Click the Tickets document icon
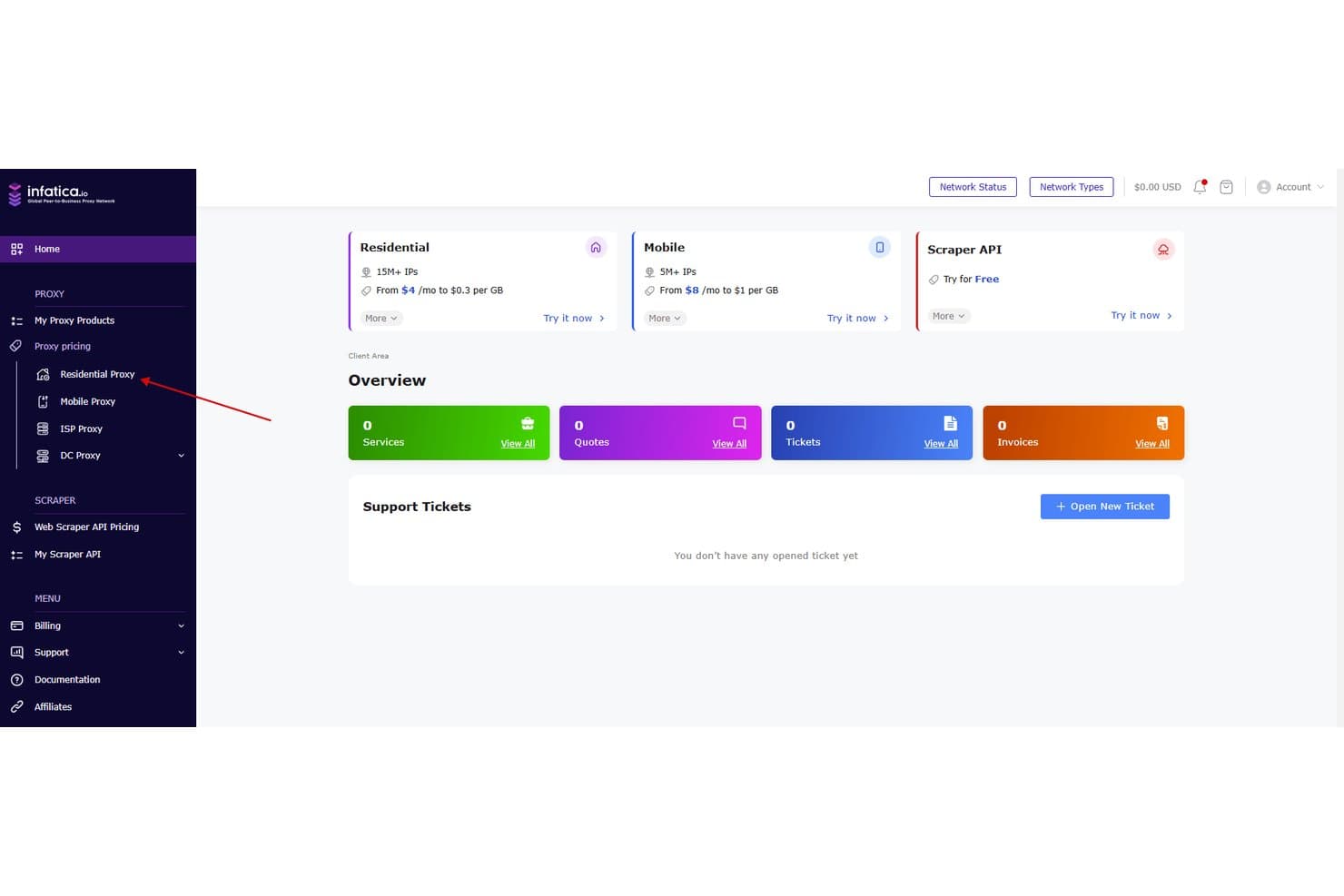1344x896 pixels. click(950, 423)
